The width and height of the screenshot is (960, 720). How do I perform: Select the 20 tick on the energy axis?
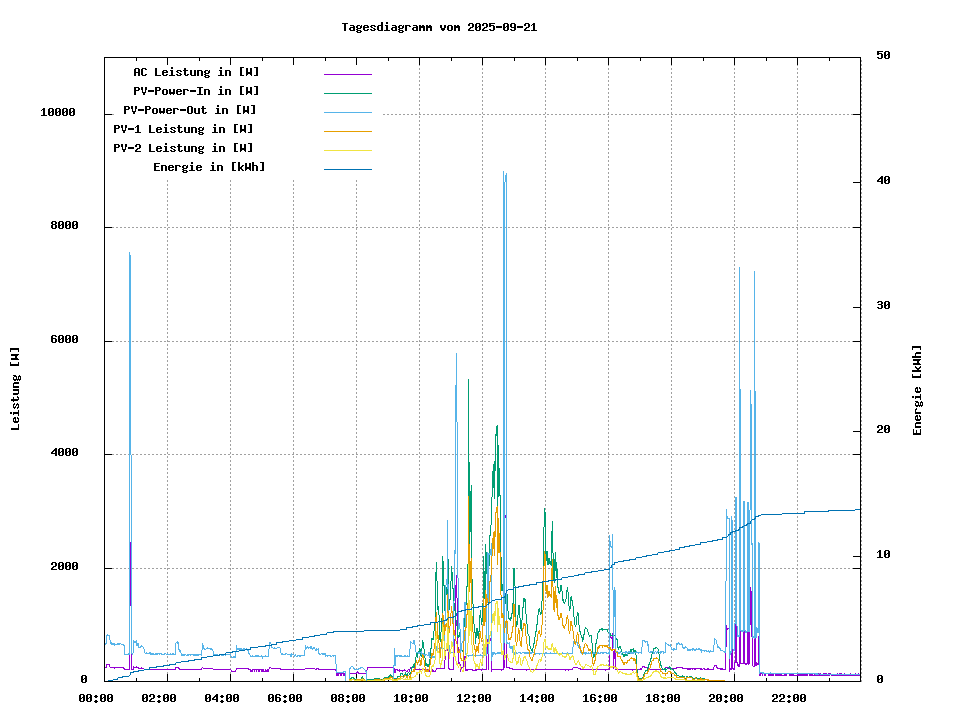pos(883,431)
